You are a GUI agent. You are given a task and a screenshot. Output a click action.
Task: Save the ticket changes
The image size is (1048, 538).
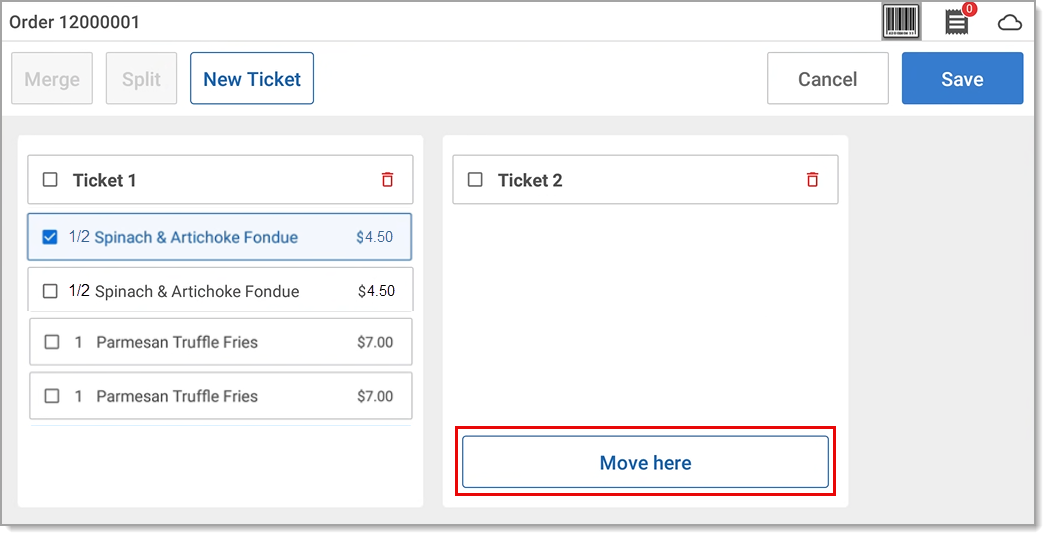pyautogui.click(x=962, y=79)
